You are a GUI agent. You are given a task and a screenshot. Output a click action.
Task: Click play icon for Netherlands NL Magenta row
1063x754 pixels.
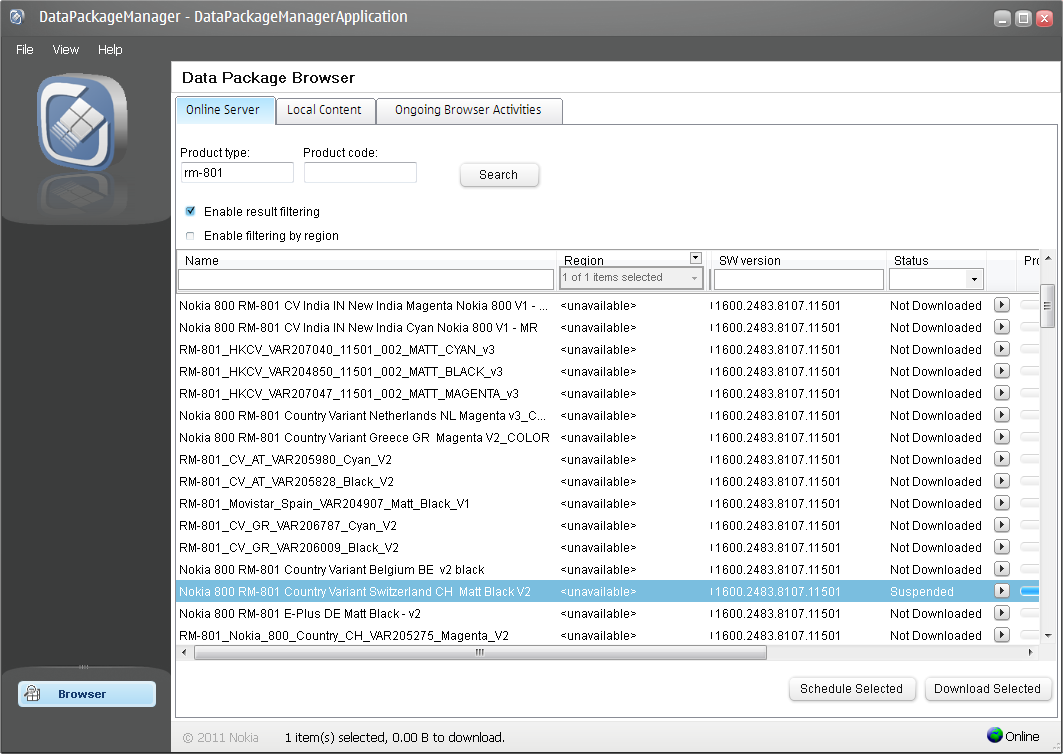click(x=1001, y=415)
